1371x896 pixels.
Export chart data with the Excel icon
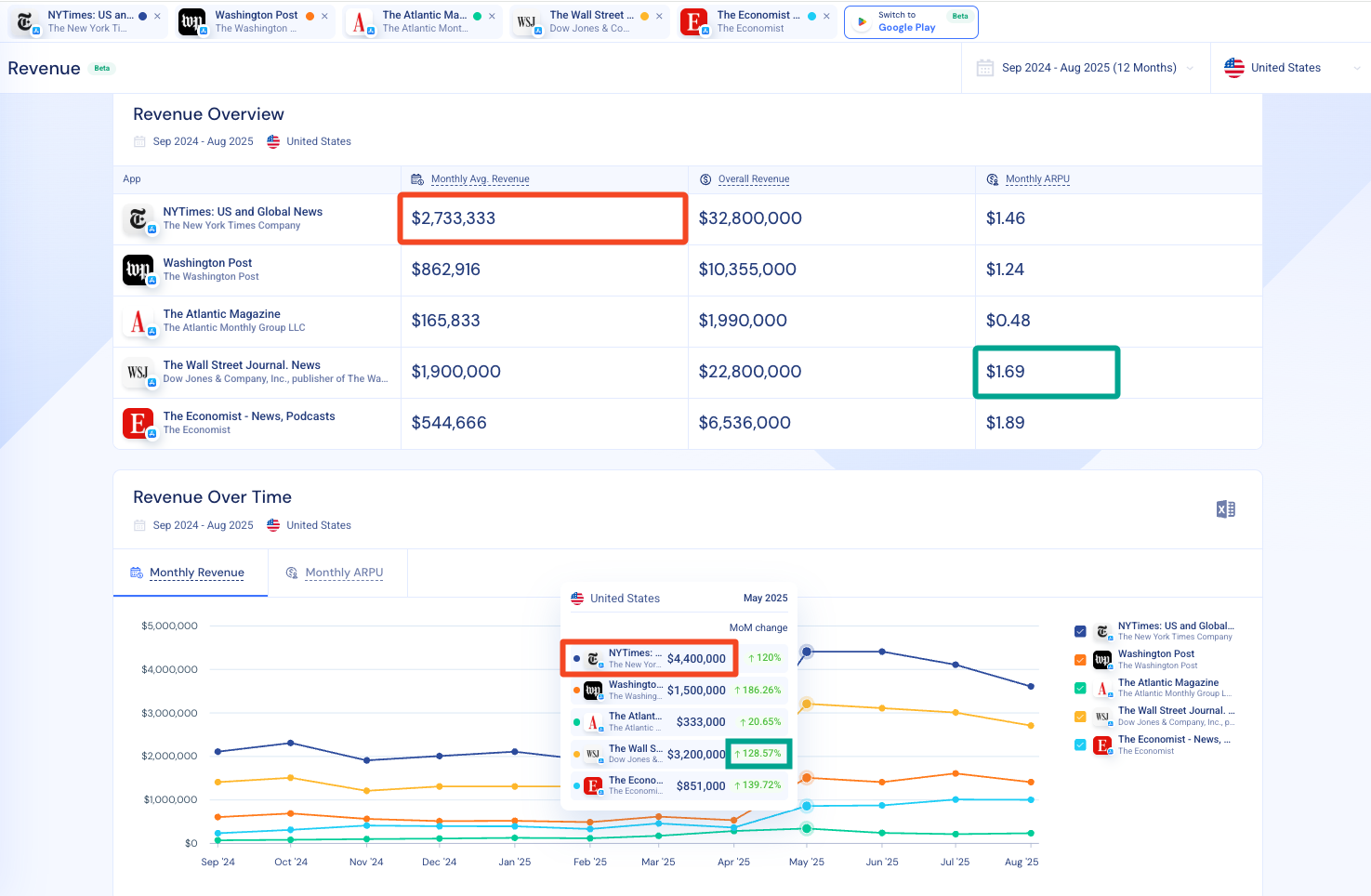click(1226, 509)
